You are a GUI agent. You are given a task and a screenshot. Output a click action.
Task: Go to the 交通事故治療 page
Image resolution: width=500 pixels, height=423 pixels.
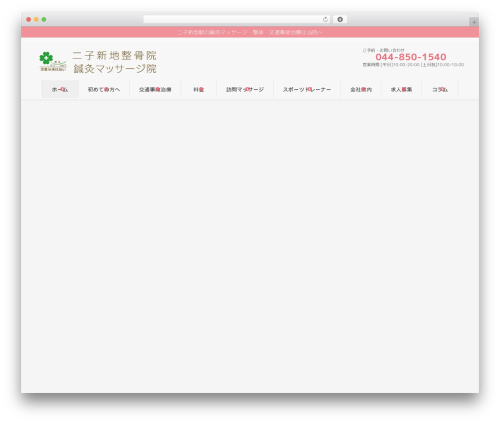pyautogui.click(x=155, y=89)
